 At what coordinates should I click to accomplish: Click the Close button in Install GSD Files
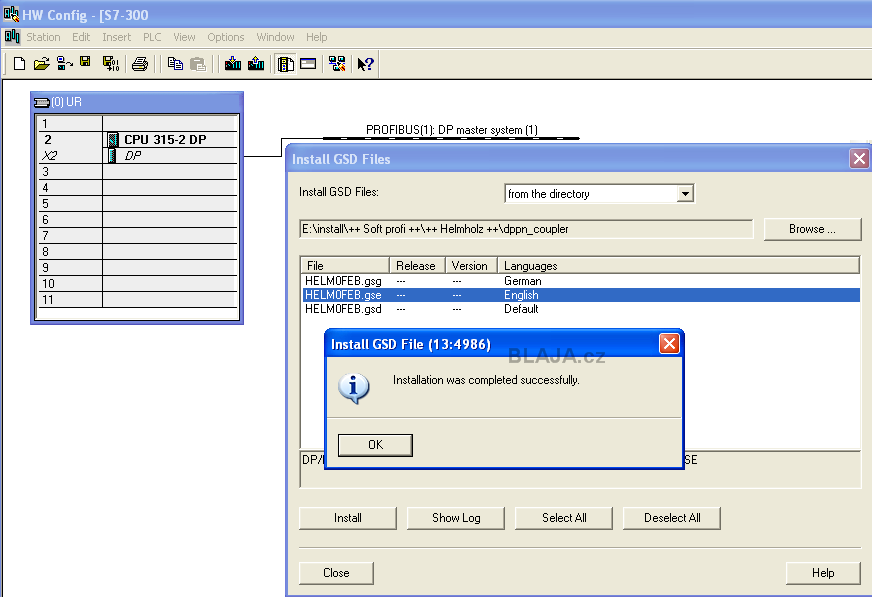(x=336, y=573)
